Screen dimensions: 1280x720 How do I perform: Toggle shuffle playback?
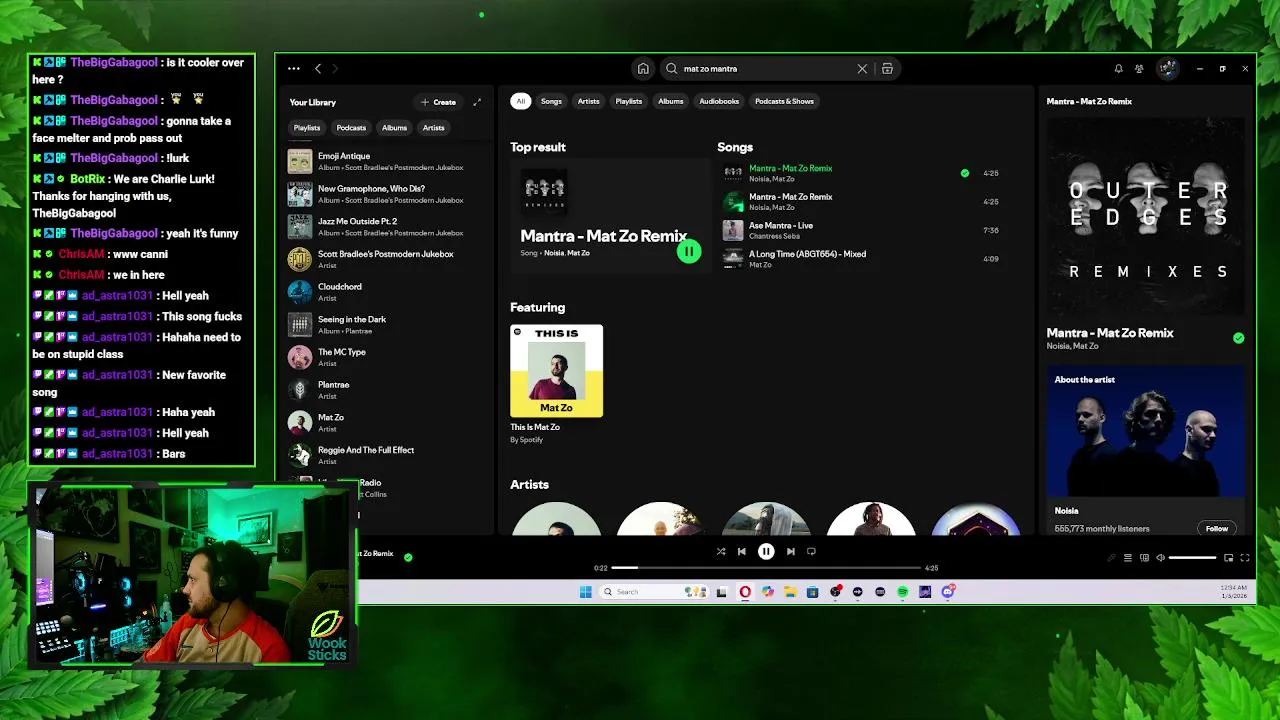[721, 551]
